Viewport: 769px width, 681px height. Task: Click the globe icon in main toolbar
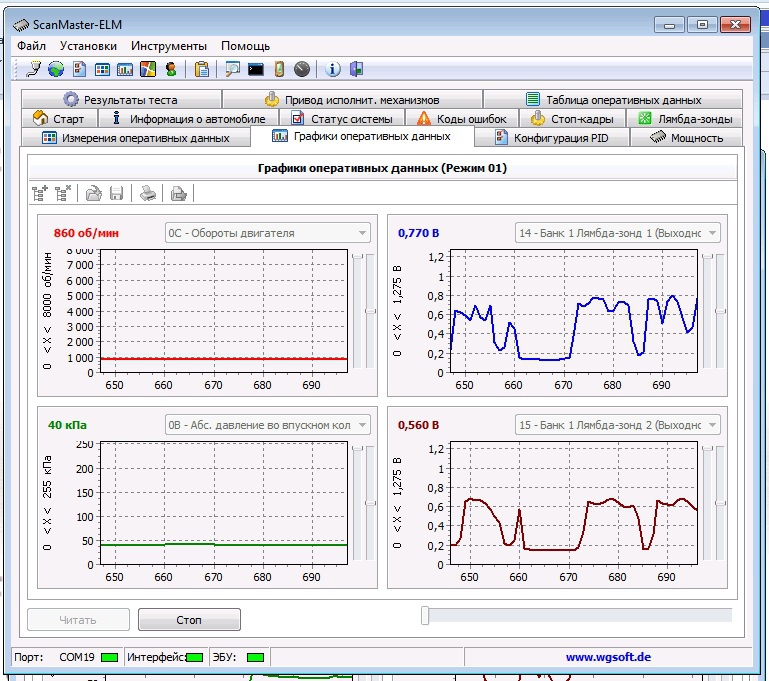(x=56, y=69)
